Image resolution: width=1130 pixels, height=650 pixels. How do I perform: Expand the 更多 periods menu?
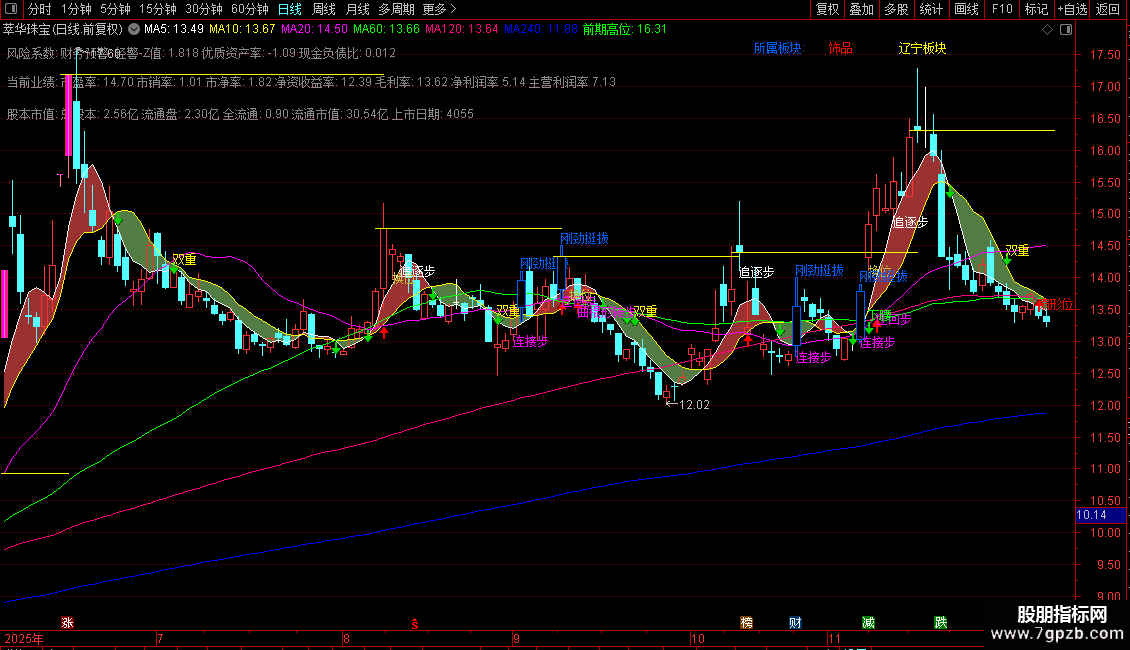pos(439,9)
